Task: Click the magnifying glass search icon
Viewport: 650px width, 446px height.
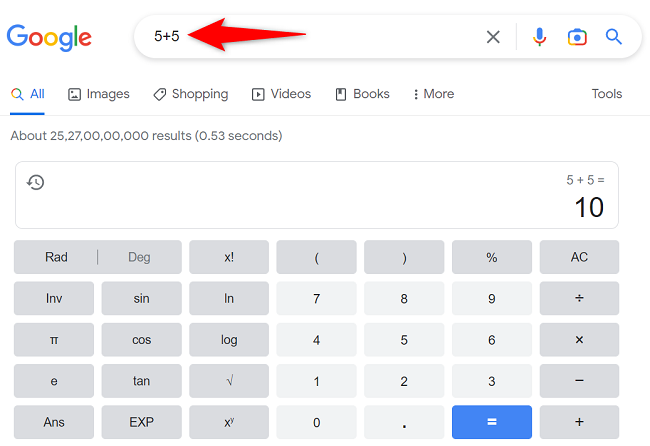Action: click(614, 37)
